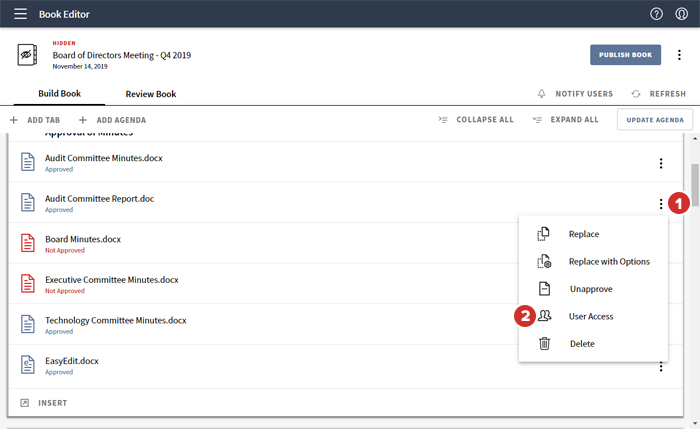The height and width of the screenshot is (429, 700).
Task: Choose Replace with Options from menu
Action: tap(608, 262)
